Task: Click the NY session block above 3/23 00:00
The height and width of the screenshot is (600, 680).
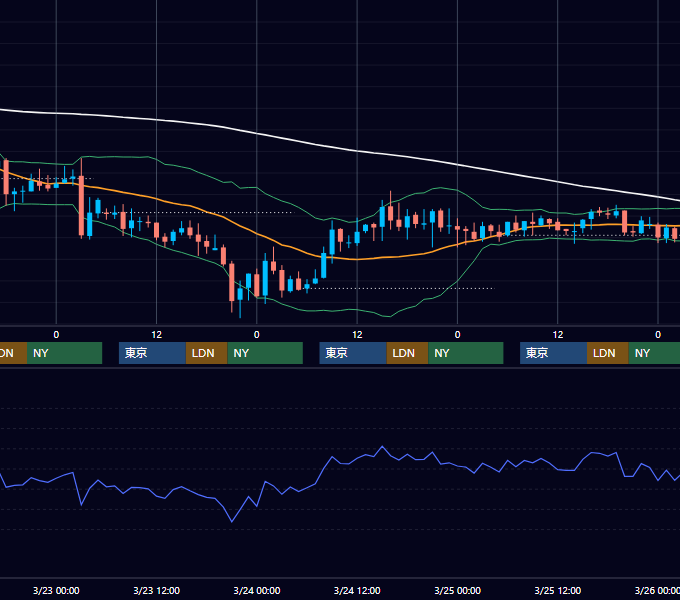Action: (64, 353)
